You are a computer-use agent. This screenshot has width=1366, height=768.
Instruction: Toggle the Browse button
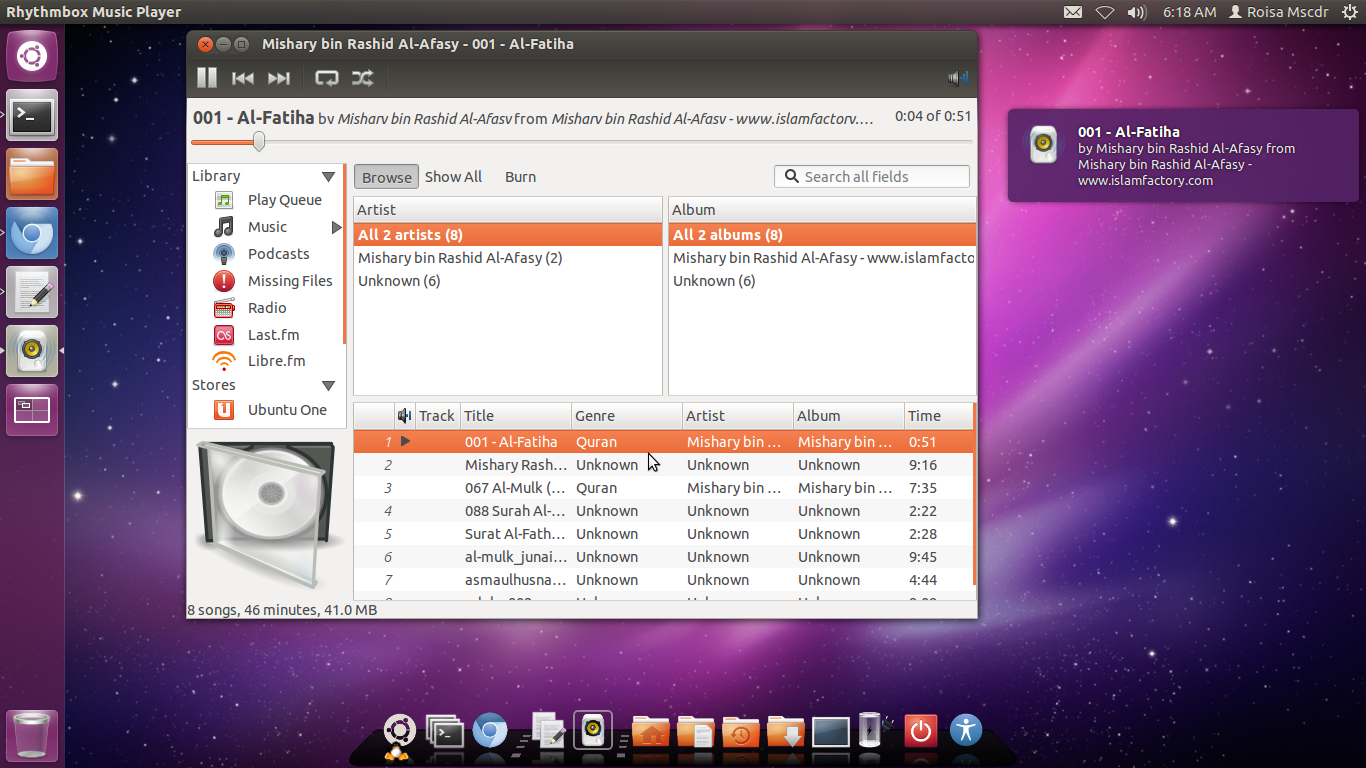coord(386,177)
